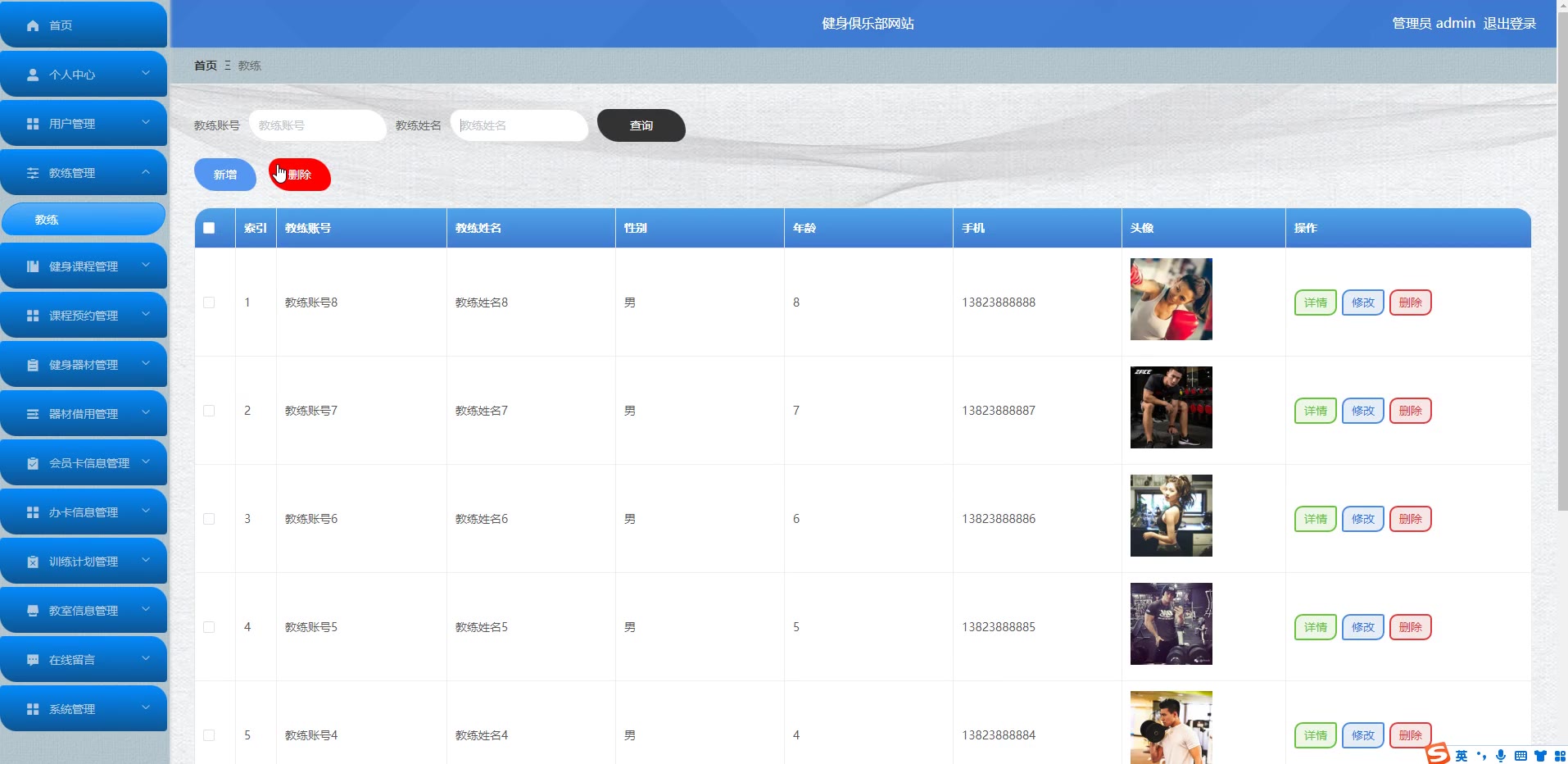Click the 首页 breadcrumb link
1568x764 pixels.
click(x=206, y=66)
